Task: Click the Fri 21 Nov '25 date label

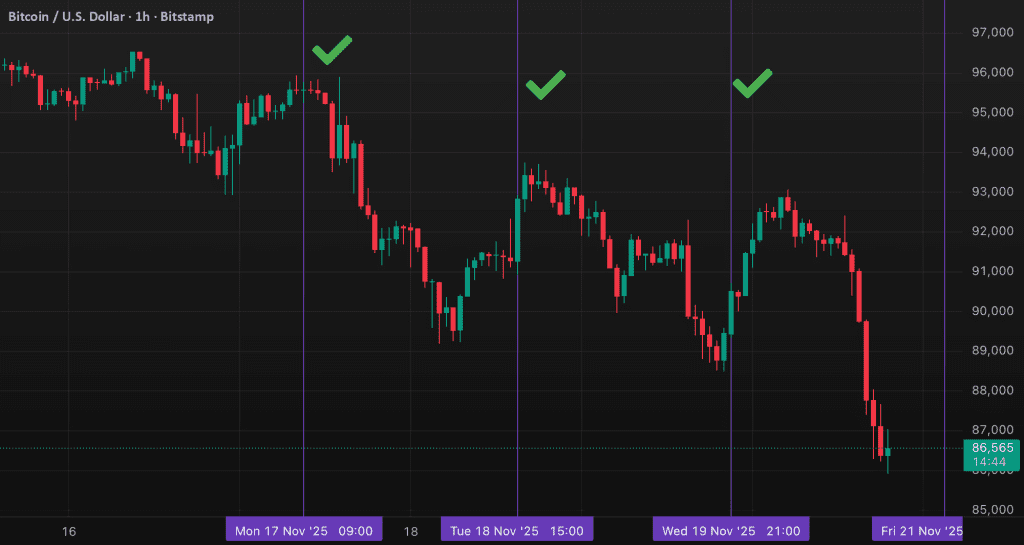Action: point(920,530)
